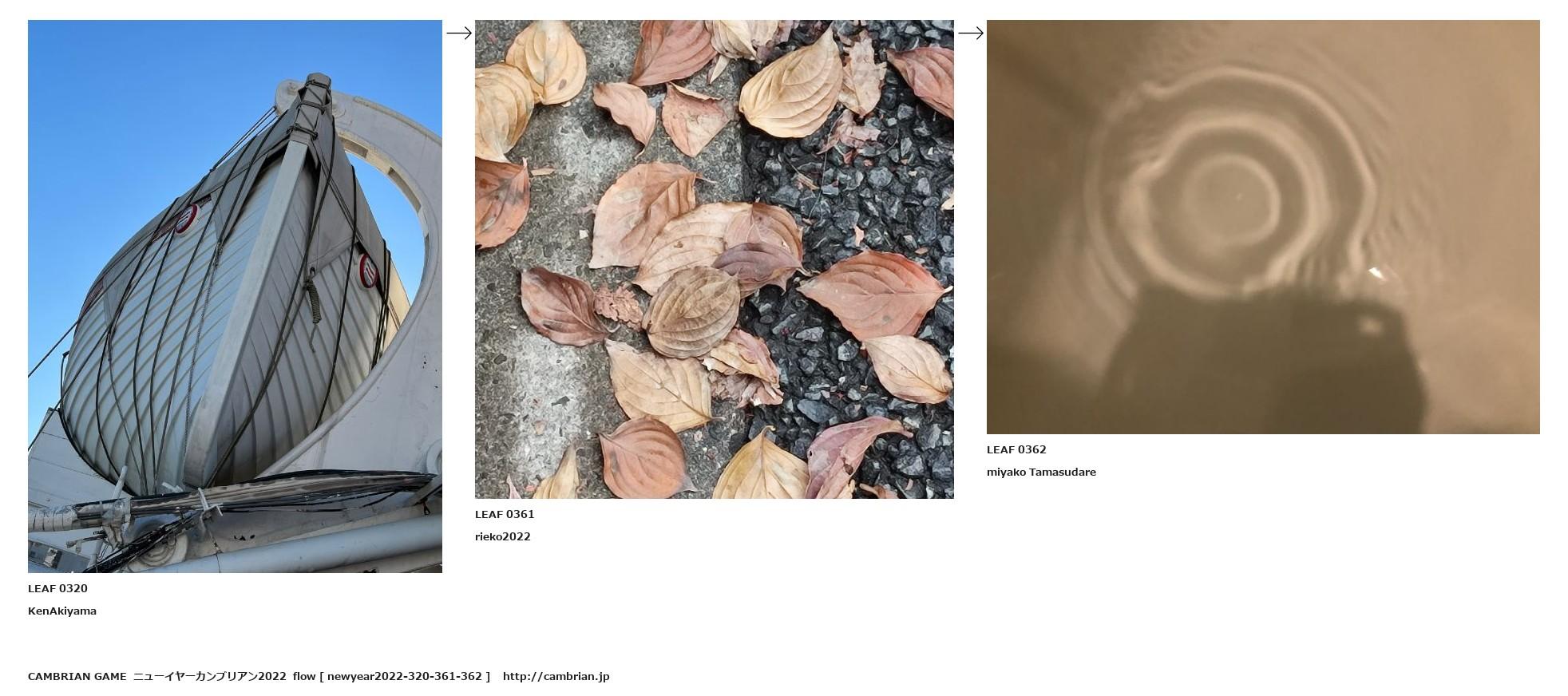Open the boat hull photo thumbnail
Screen dimensions: 1568x696
pyautogui.click(x=235, y=296)
